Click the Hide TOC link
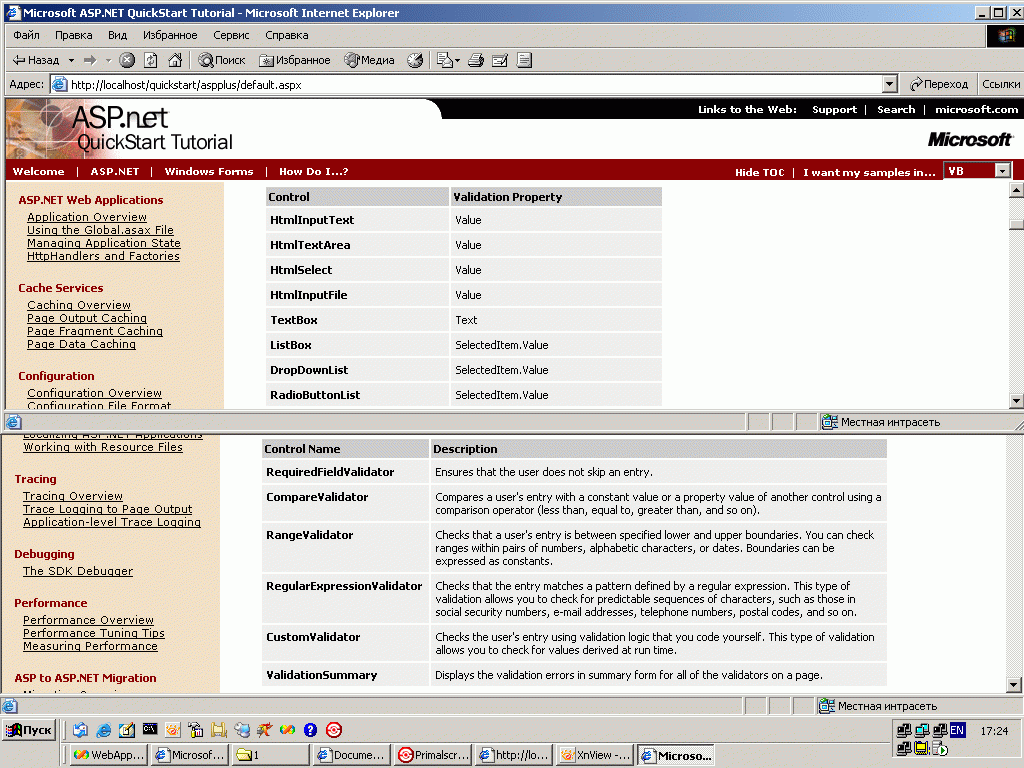Screen dimensions: 1024x768 [760, 172]
